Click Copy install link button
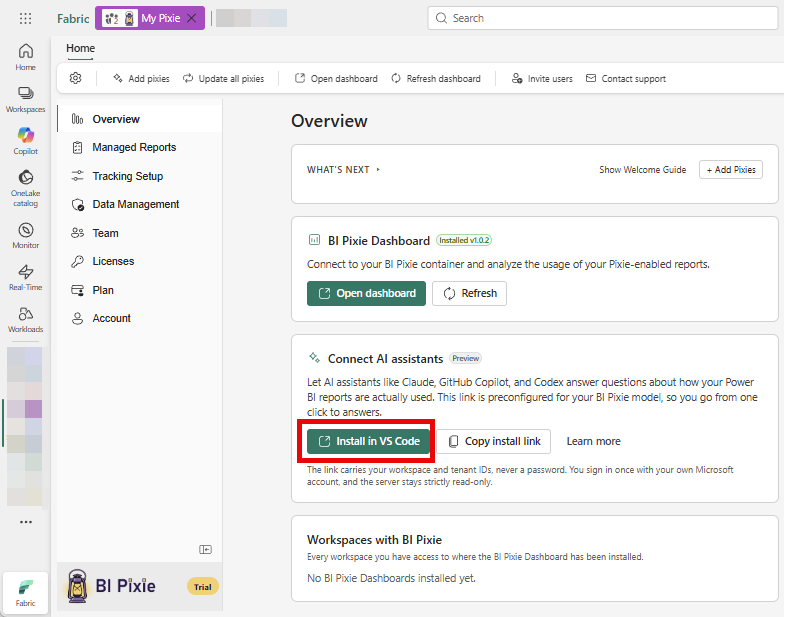Viewport: 794px width, 617px height. [494, 441]
